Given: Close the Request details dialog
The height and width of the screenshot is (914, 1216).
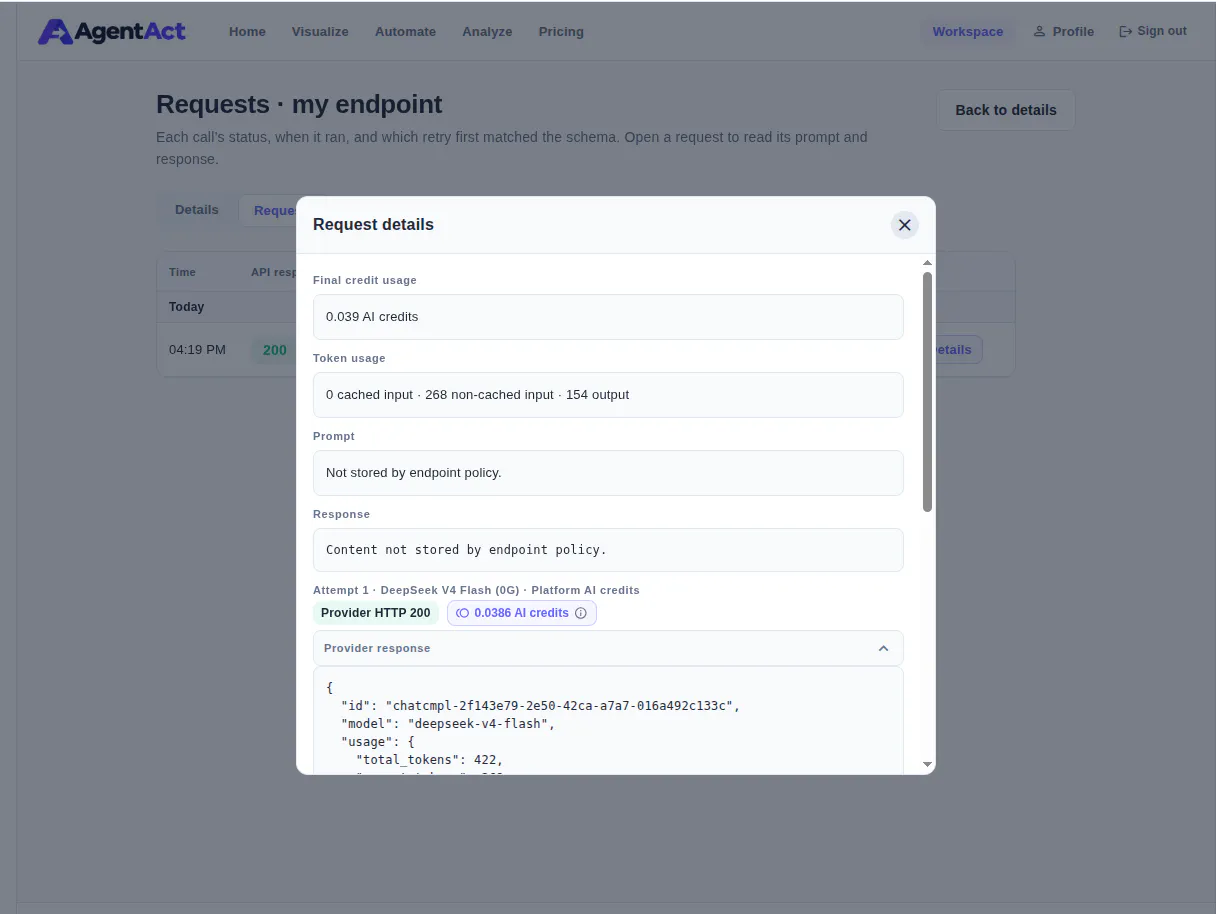Looking at the screenshot, I should (x=905, y=225).
